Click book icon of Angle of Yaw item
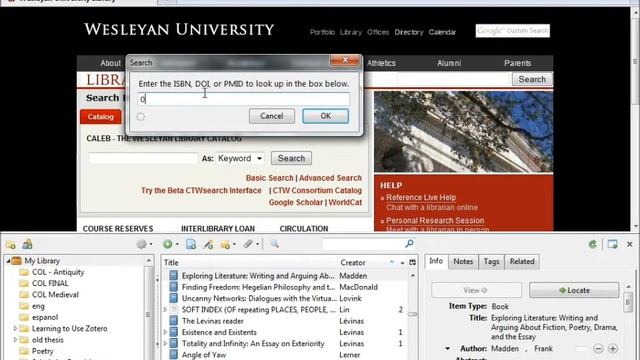The width and height of the screenshot is (640, 360). click(x=173, y=355)
